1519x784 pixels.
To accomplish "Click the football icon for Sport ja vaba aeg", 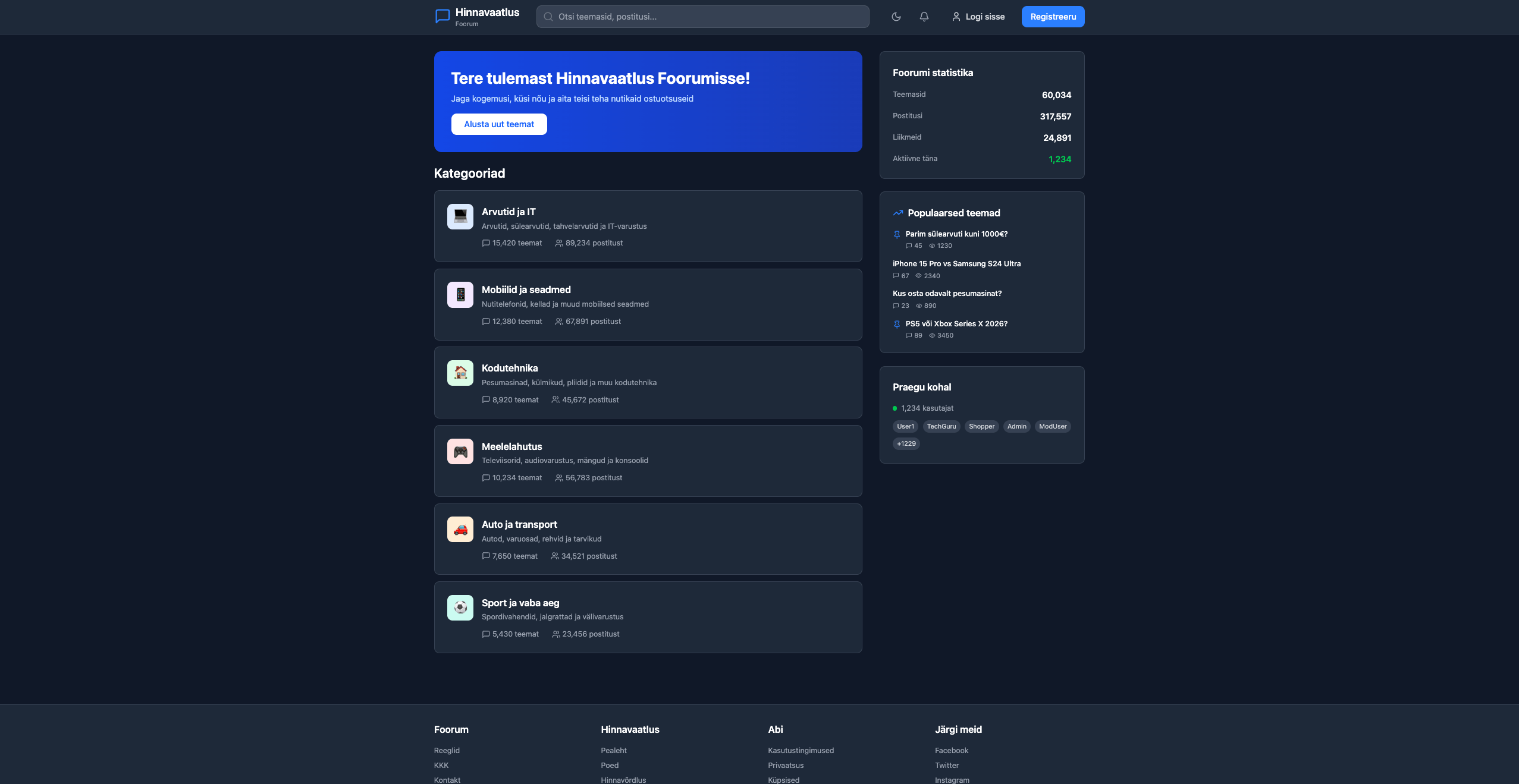I will 460,607.
